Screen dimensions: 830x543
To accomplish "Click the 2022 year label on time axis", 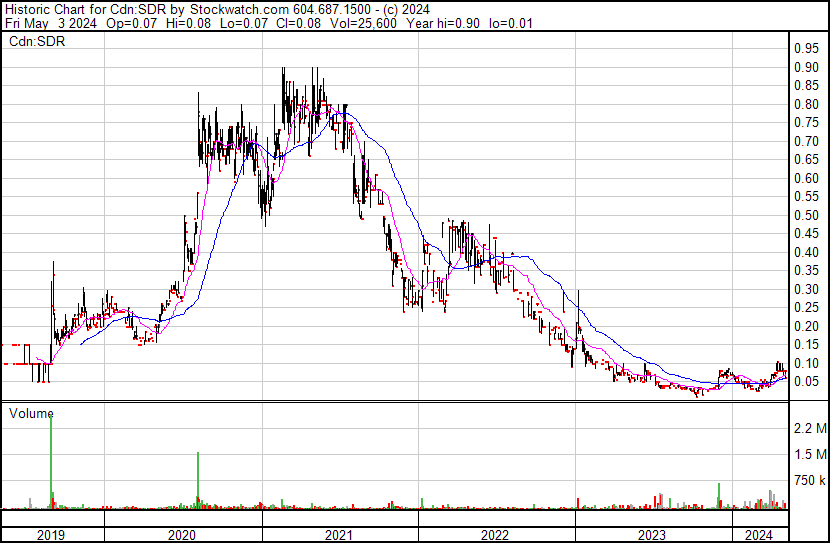I will (x=495, y=535).
